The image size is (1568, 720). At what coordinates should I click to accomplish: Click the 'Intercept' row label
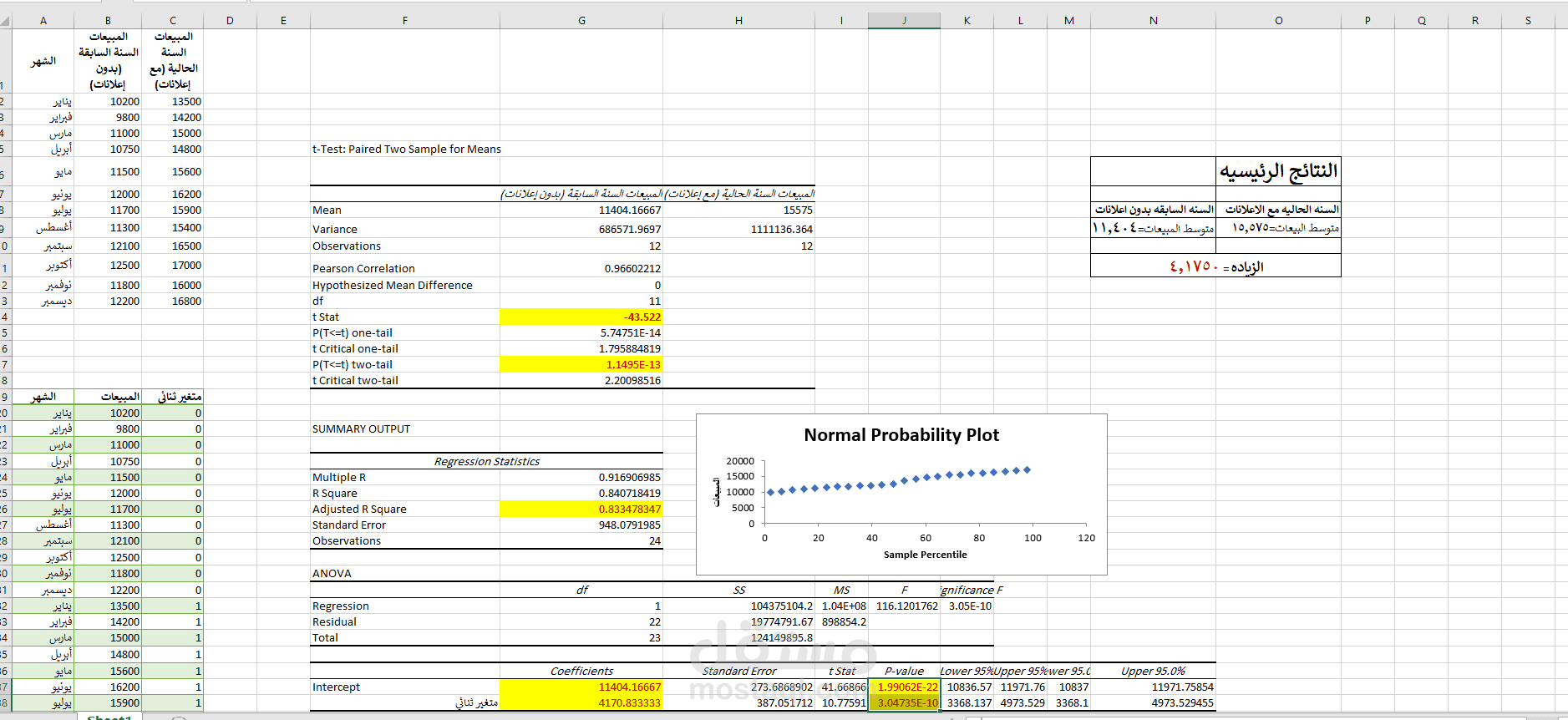click(x=405, y=687)
